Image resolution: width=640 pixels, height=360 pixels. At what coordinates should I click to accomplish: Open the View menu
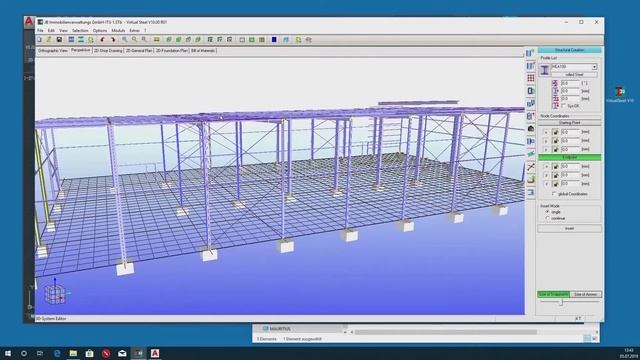pyautogui.click(x=63, y=31)
